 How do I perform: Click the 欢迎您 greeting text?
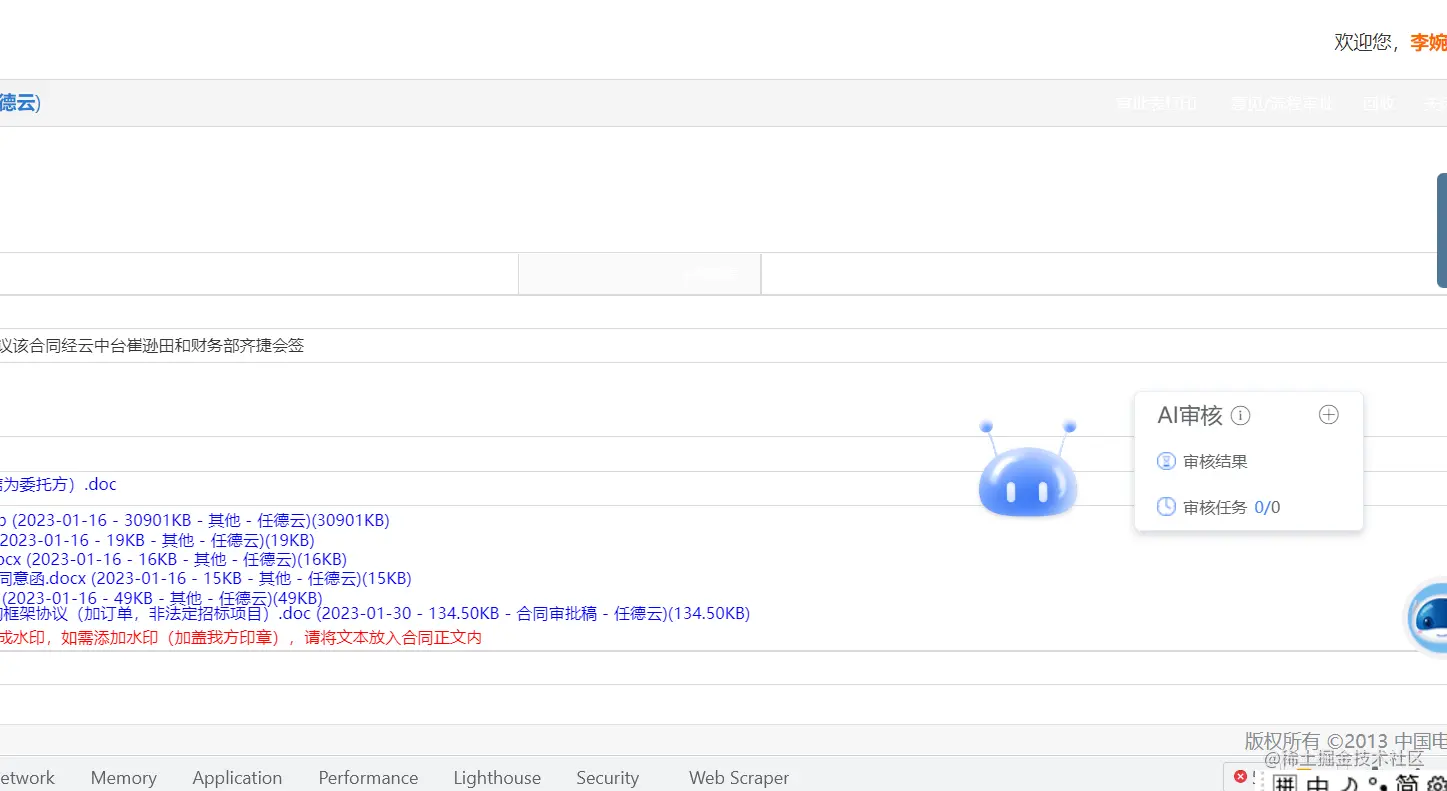[1366, 42]
